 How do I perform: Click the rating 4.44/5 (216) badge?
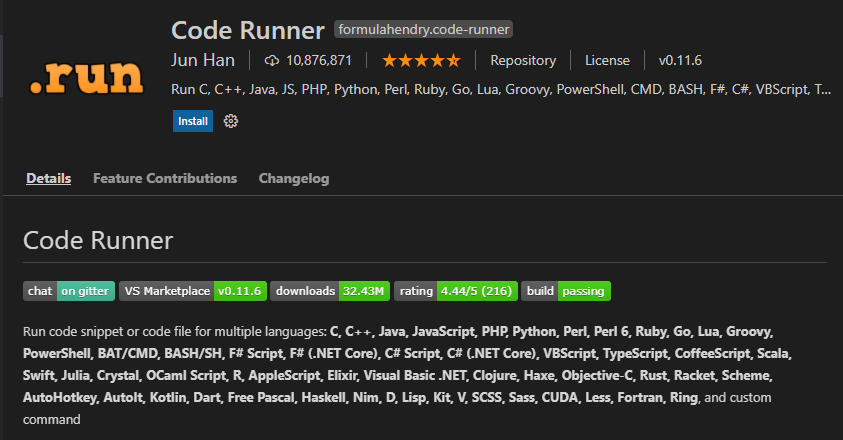456,291
